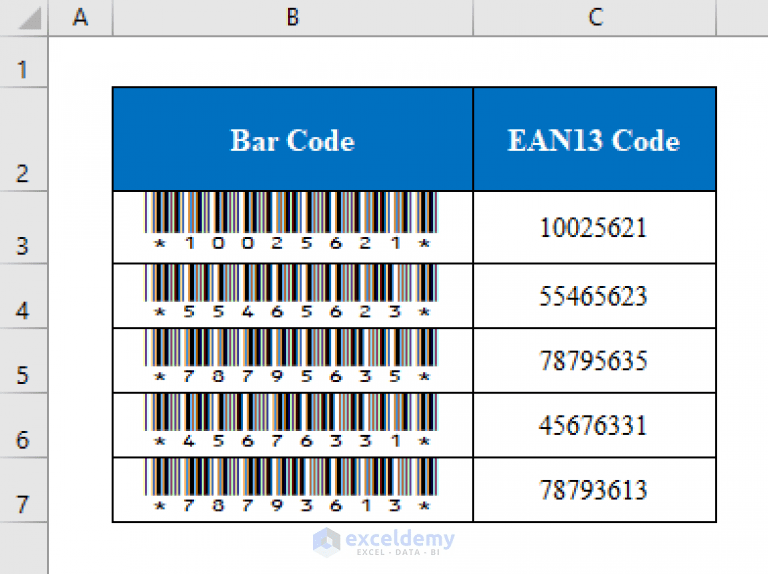This screenshot has height=574, width=768.
Task: Select row 6 header
Action: pyautogui.click(x=24, y=426)
